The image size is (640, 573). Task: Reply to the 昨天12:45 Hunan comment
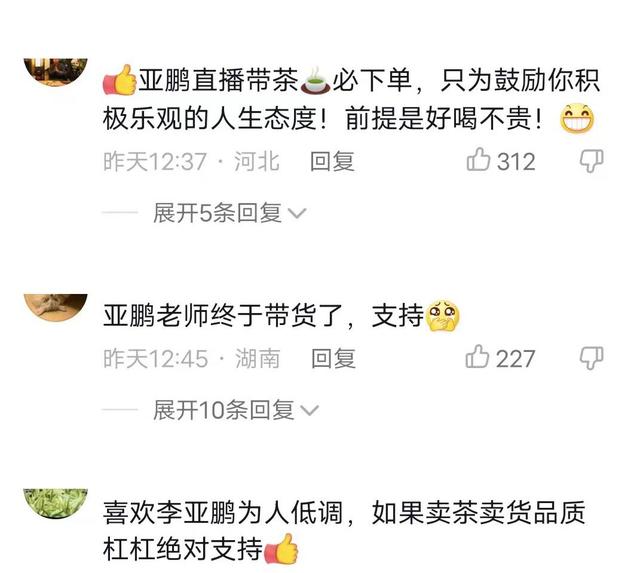(x=333, y=359)
